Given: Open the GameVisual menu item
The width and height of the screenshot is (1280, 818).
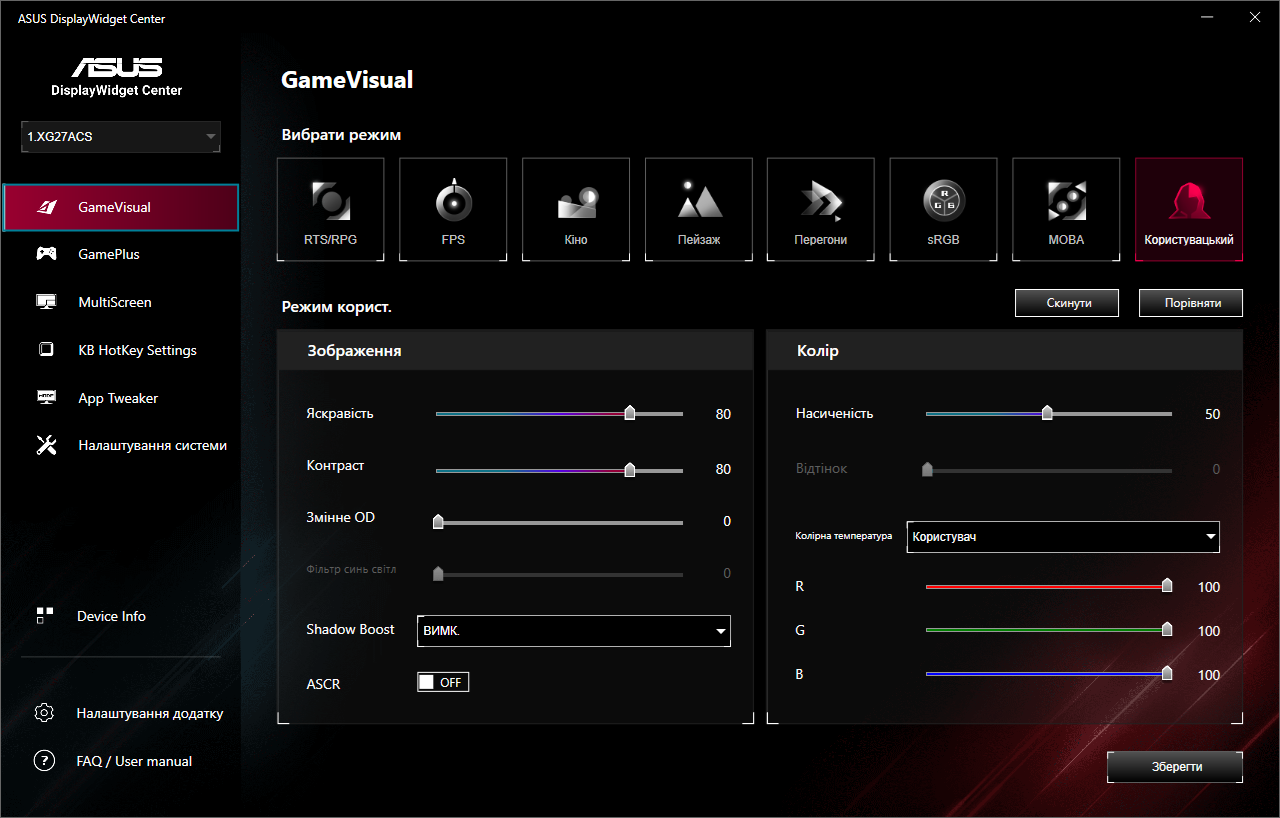Looking at the screenshot, I should [x=121, y=208].
